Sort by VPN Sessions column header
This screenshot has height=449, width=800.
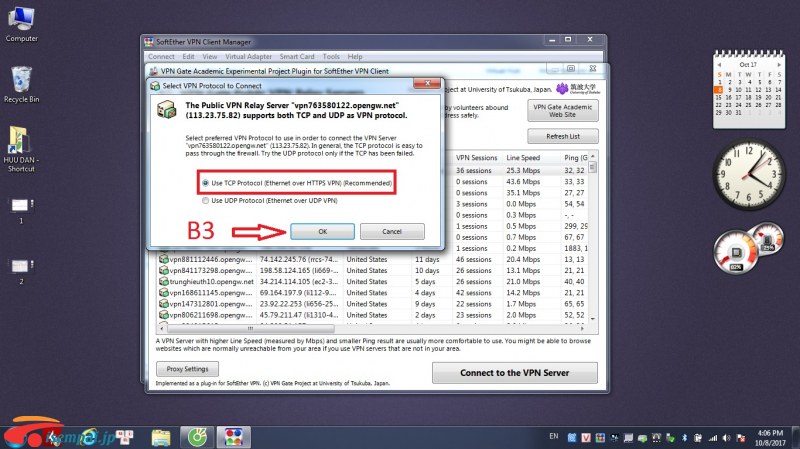coord(477,158)
